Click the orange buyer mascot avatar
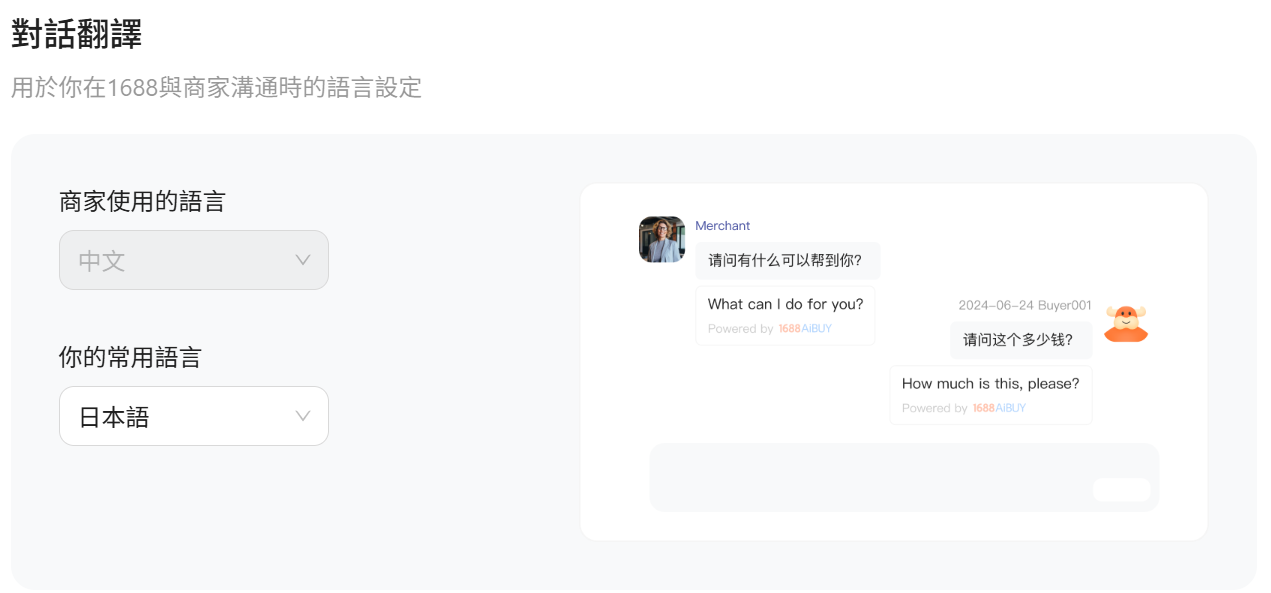Screen dimensions: 1271x593 [x=1126, y=324]
